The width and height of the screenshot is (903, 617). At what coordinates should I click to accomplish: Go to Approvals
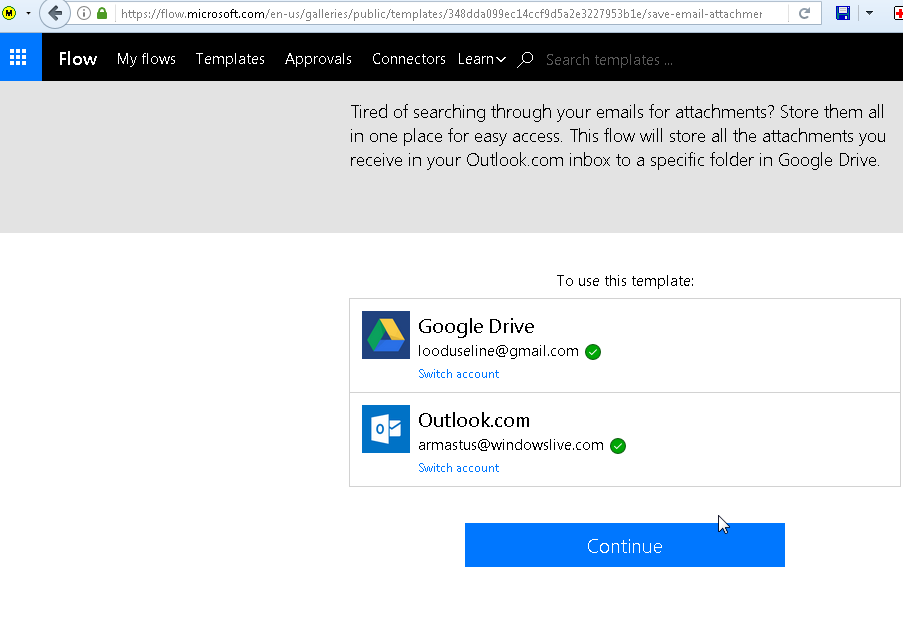(x=318, y=59)
